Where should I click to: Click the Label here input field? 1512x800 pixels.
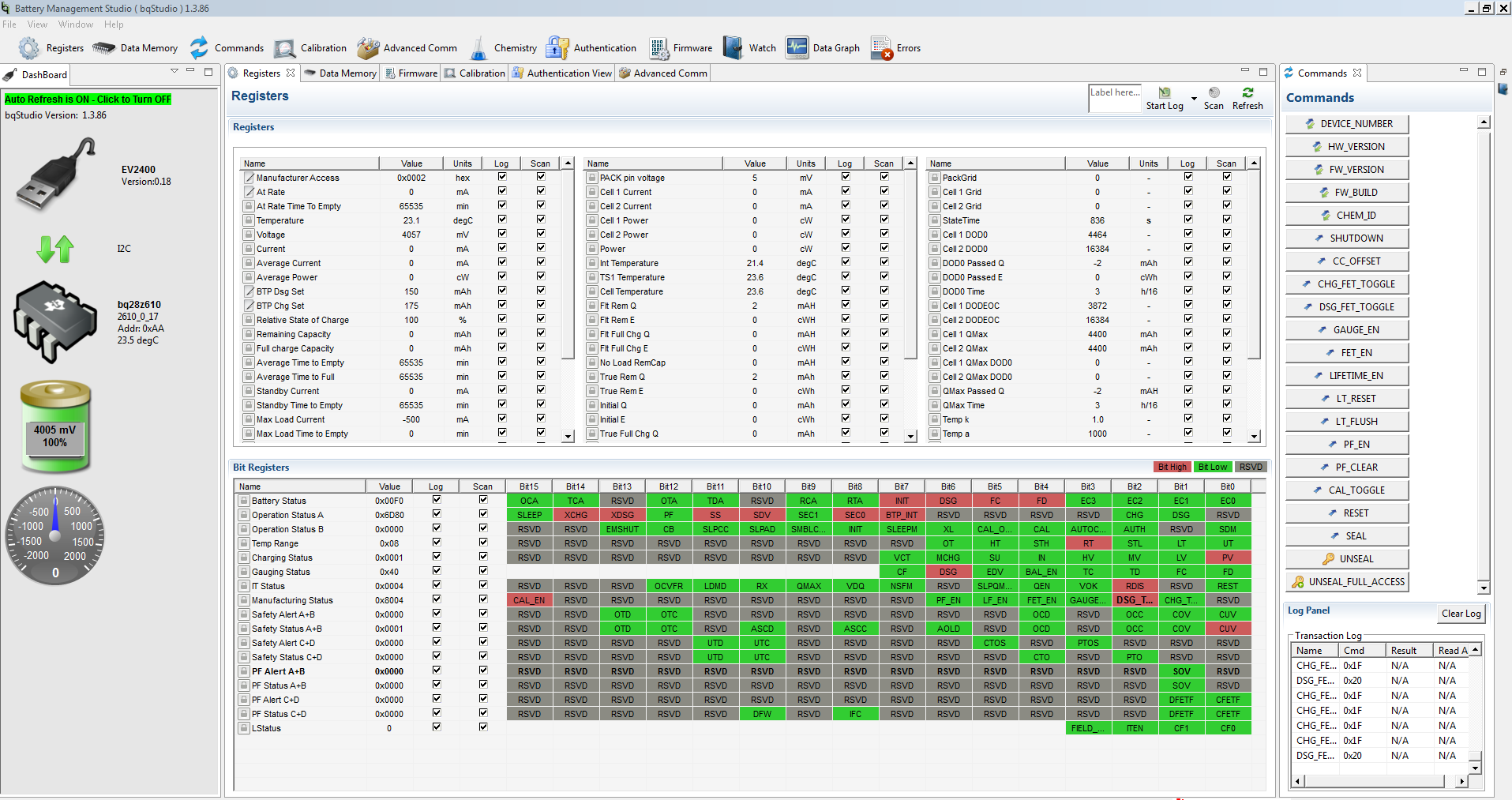[x=1116, y=99]
